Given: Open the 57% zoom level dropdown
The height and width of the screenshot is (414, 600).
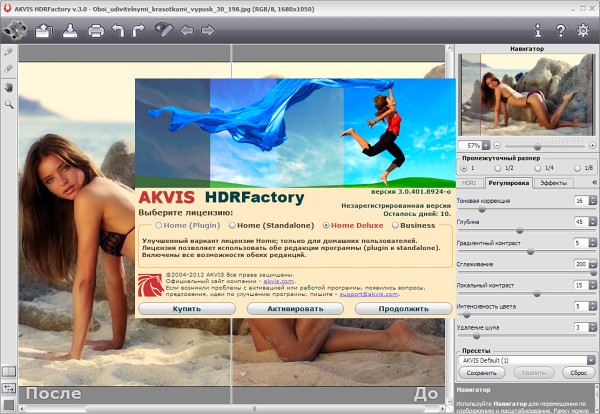Looking at the screenshot, I should pyautogui.click(x=486, y=145).
